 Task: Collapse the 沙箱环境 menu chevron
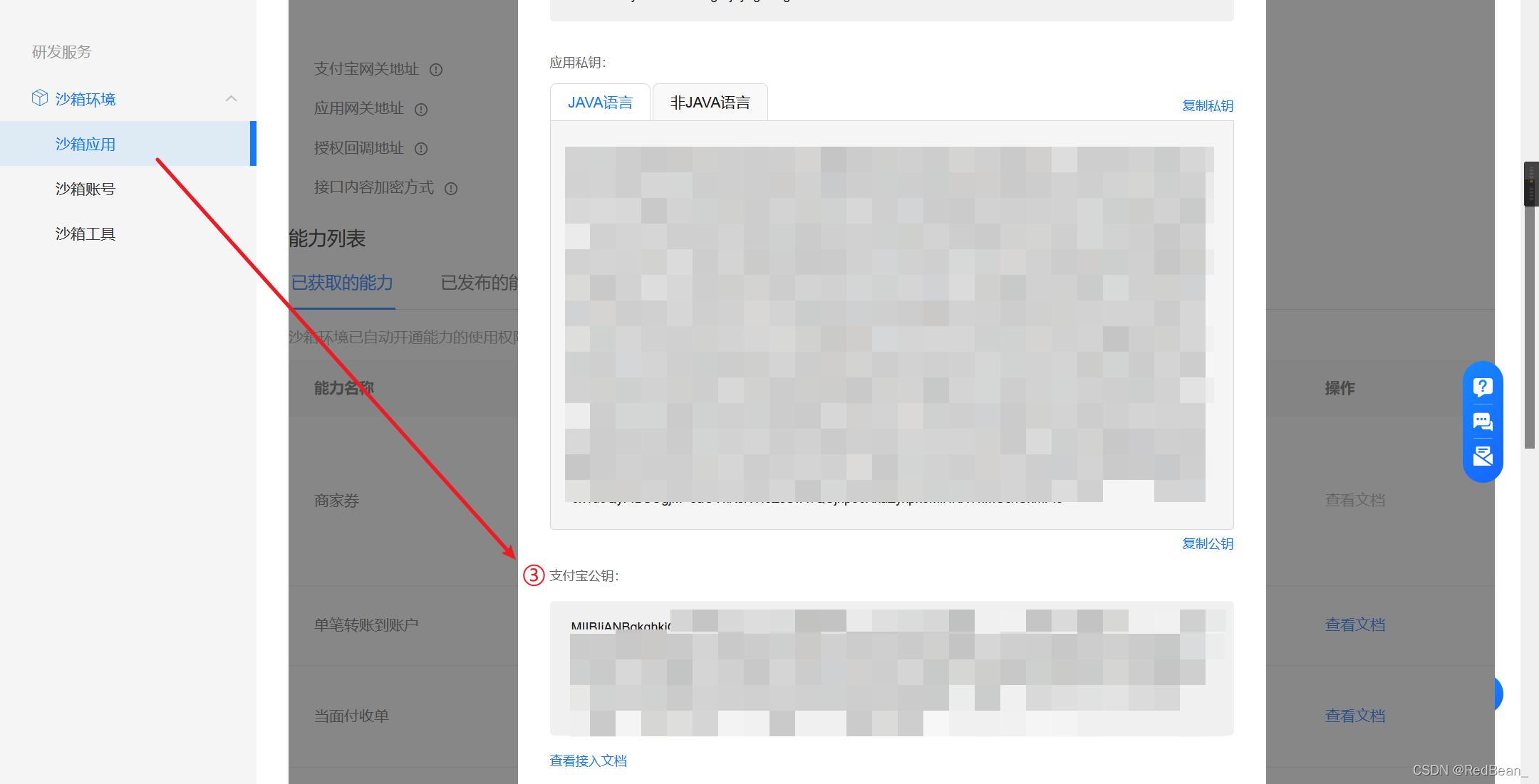[231, 98]
